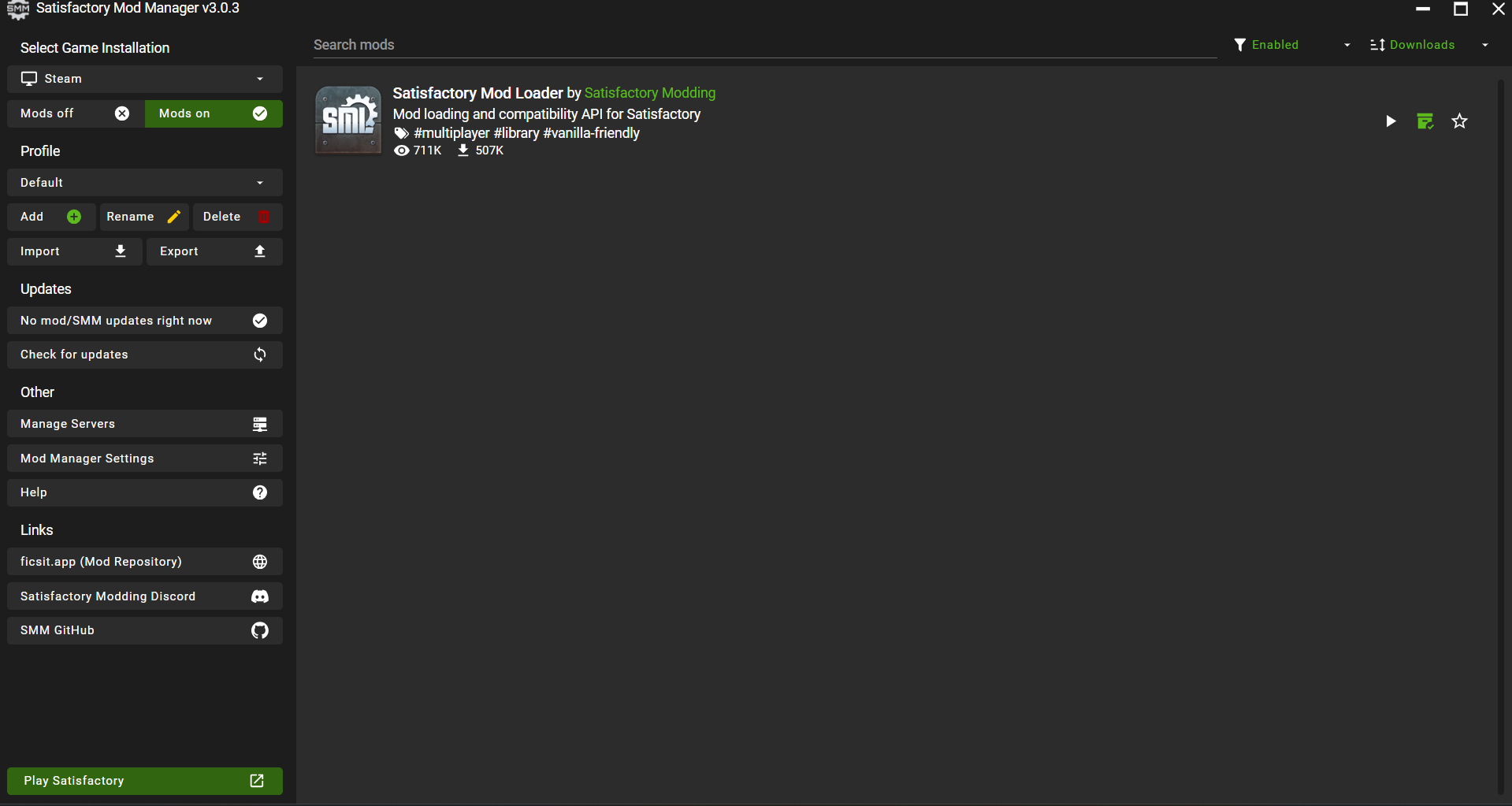Click the sliders icon on Mod Manager Settings
This screenshot has width=1512, height=806.
[x=260, y=459]
